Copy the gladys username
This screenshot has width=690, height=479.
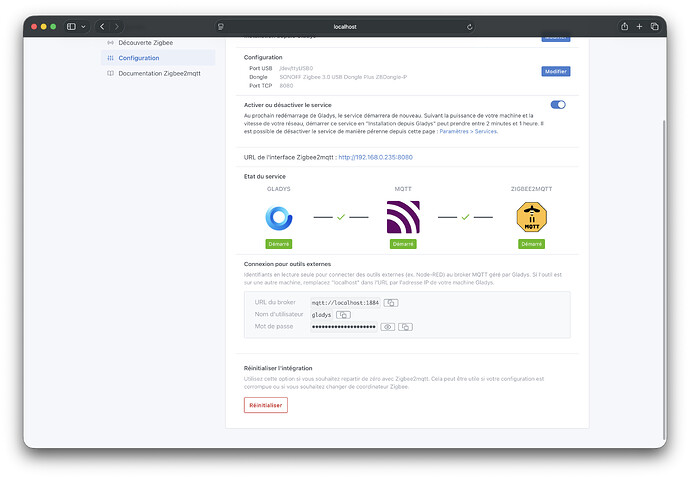pos(343,315)
